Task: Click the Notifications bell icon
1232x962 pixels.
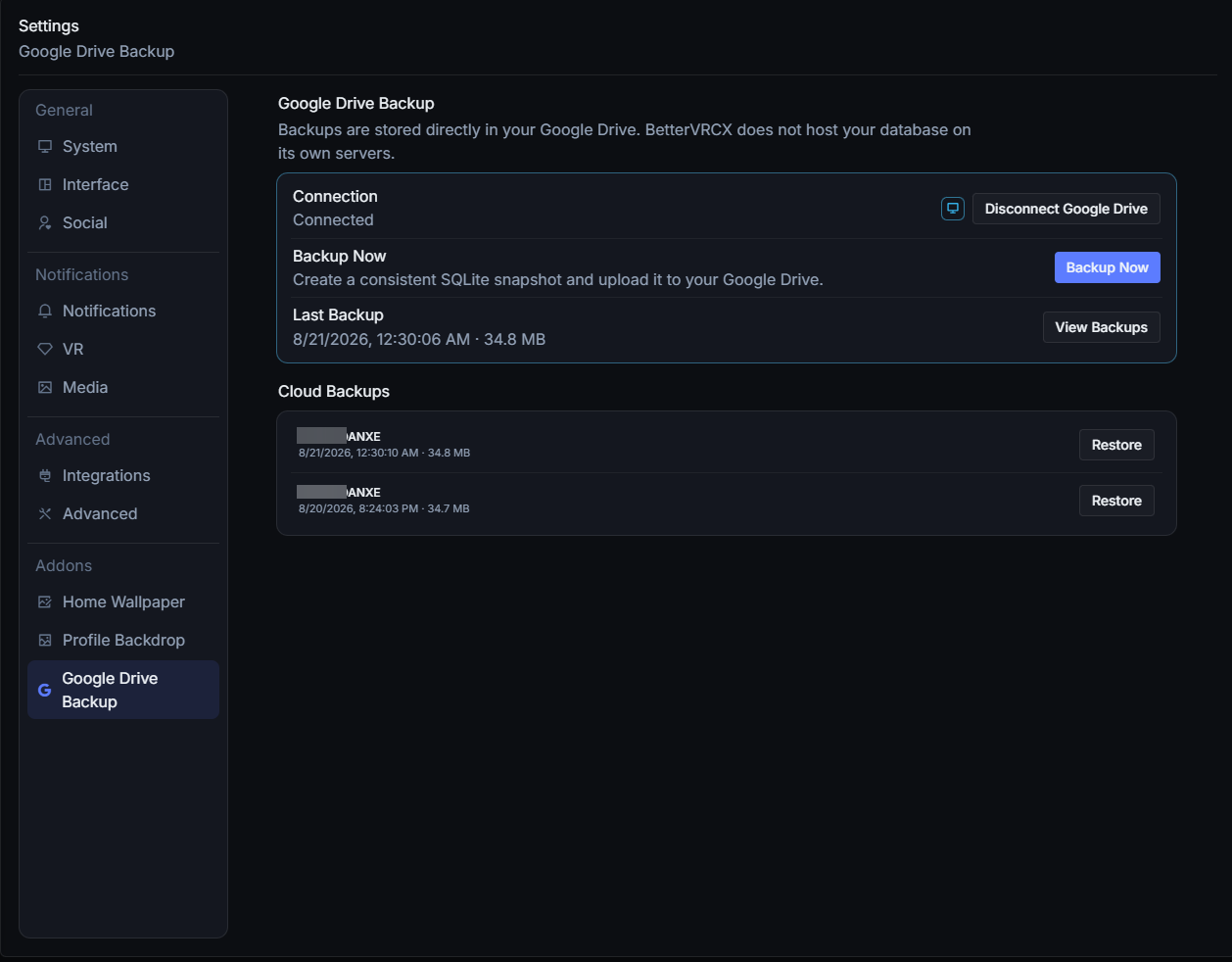Action: click(45, 312)
